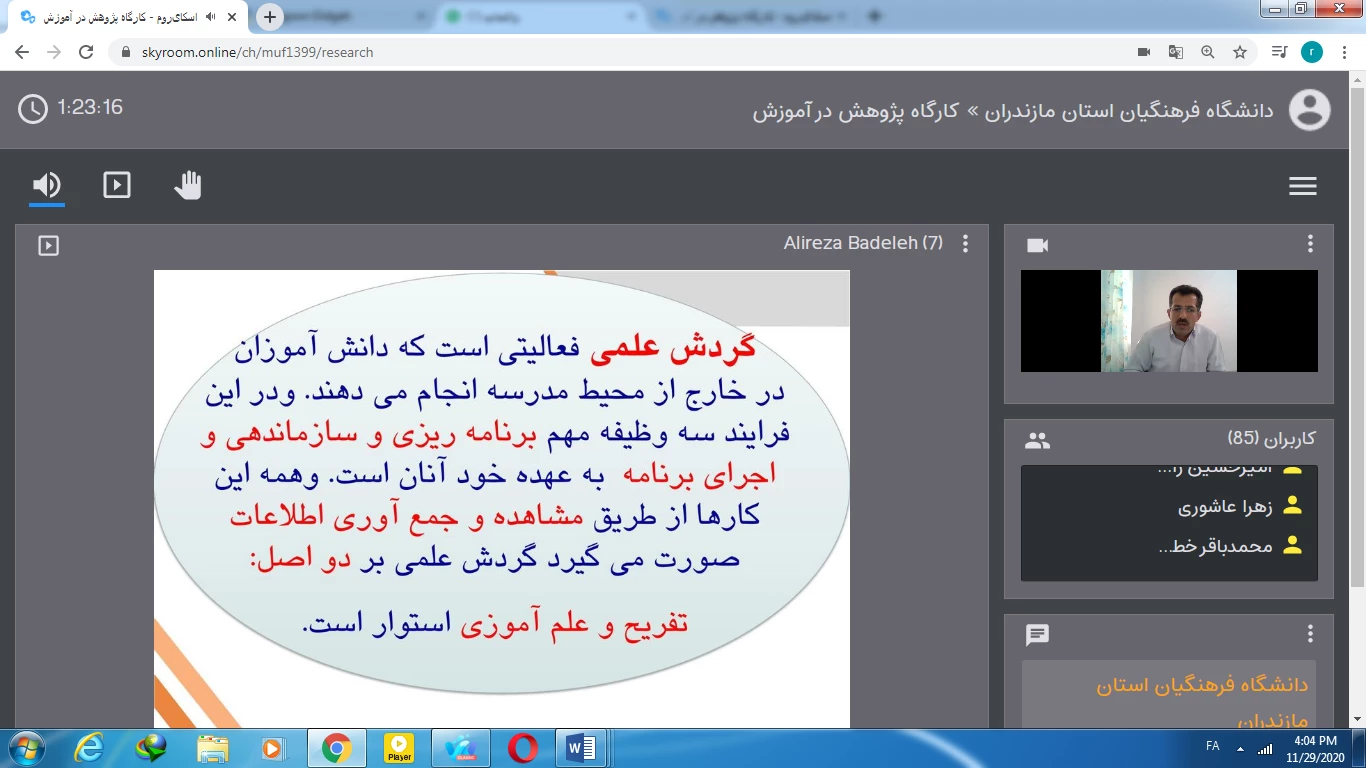Click the chat message icon
Screen dimensions: 1366x768
pos(1037,635)
